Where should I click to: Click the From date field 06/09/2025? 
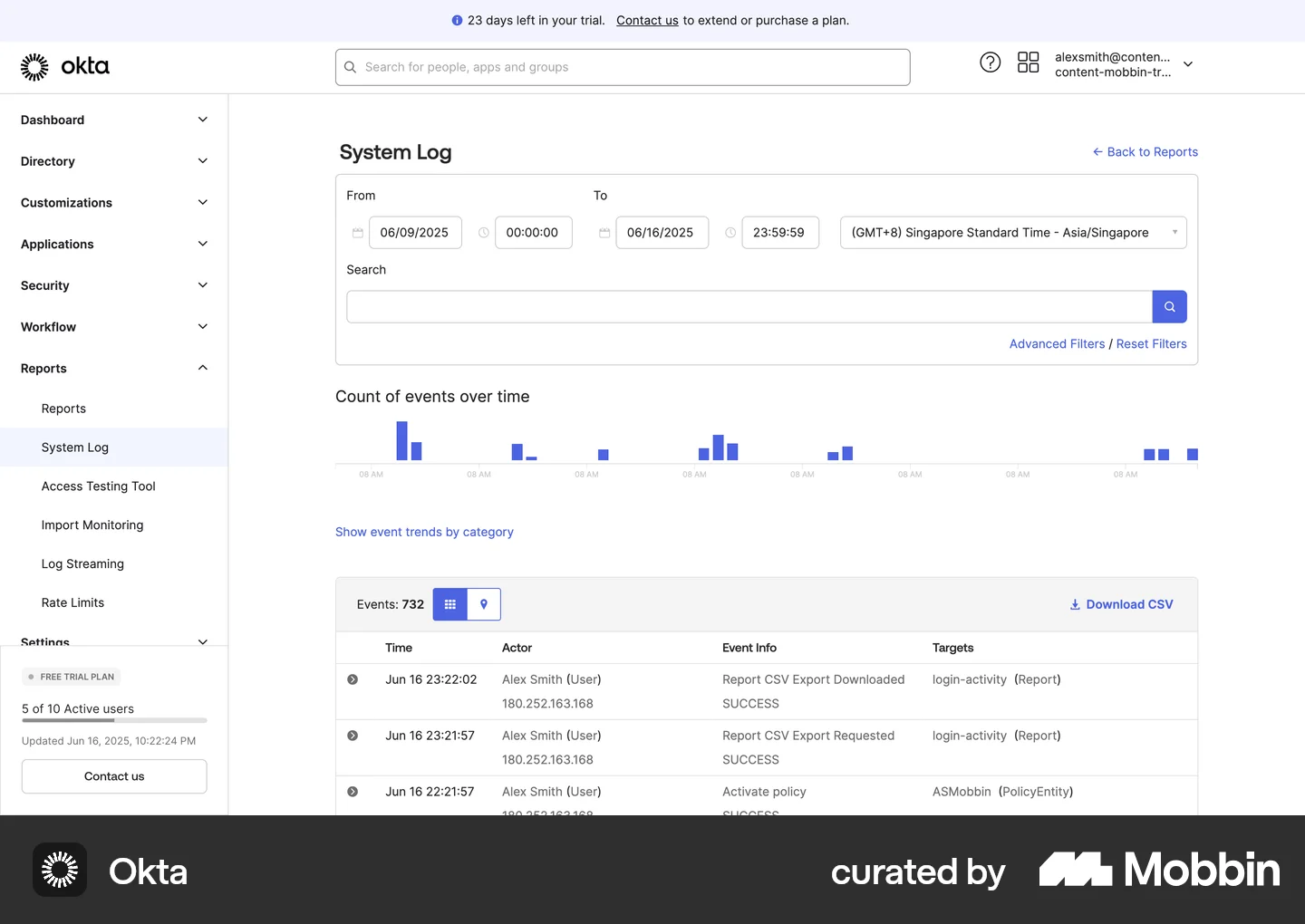pos(415,233)
